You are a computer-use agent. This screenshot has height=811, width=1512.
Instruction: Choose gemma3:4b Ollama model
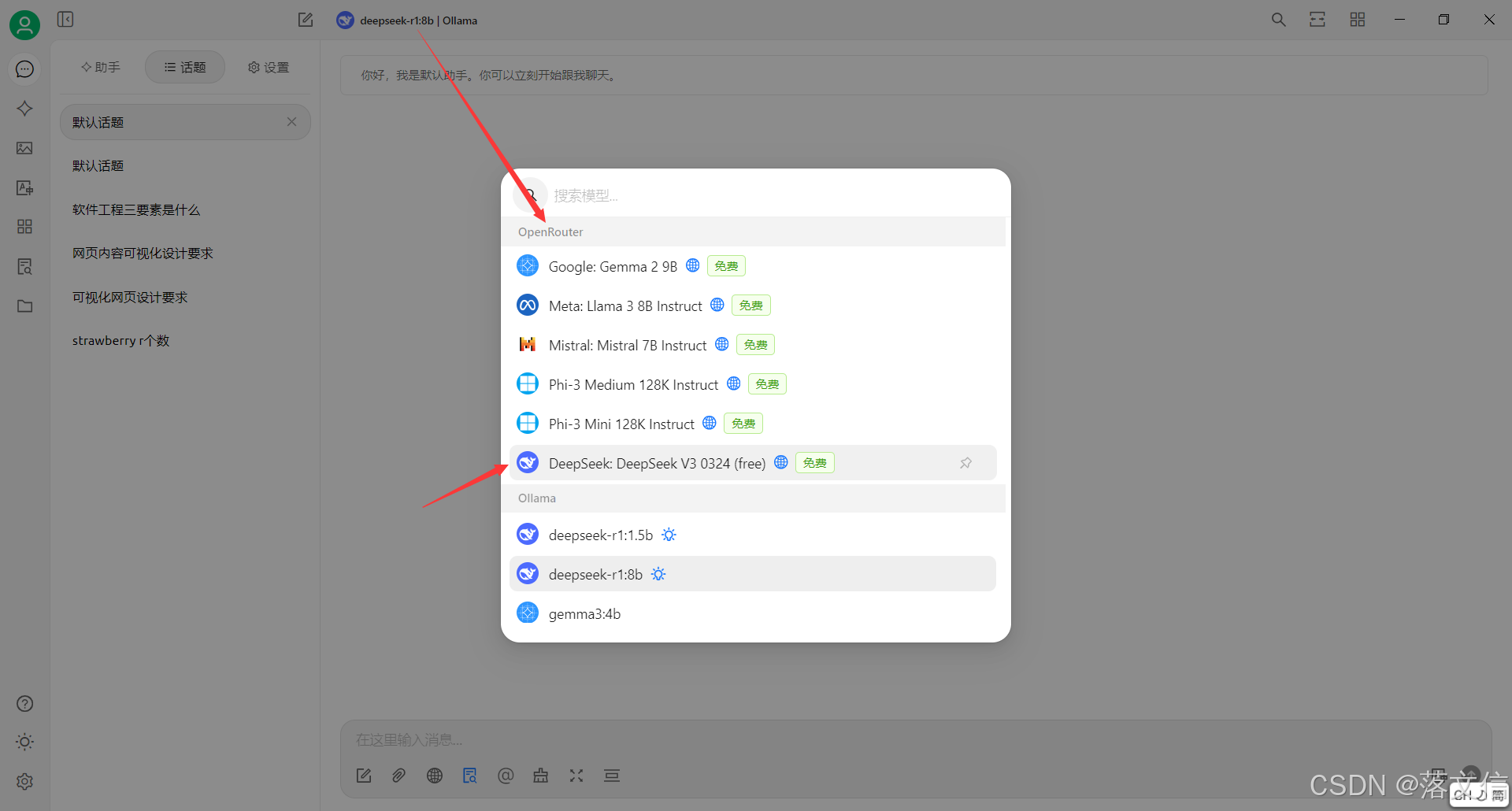[x=753, y=613]
